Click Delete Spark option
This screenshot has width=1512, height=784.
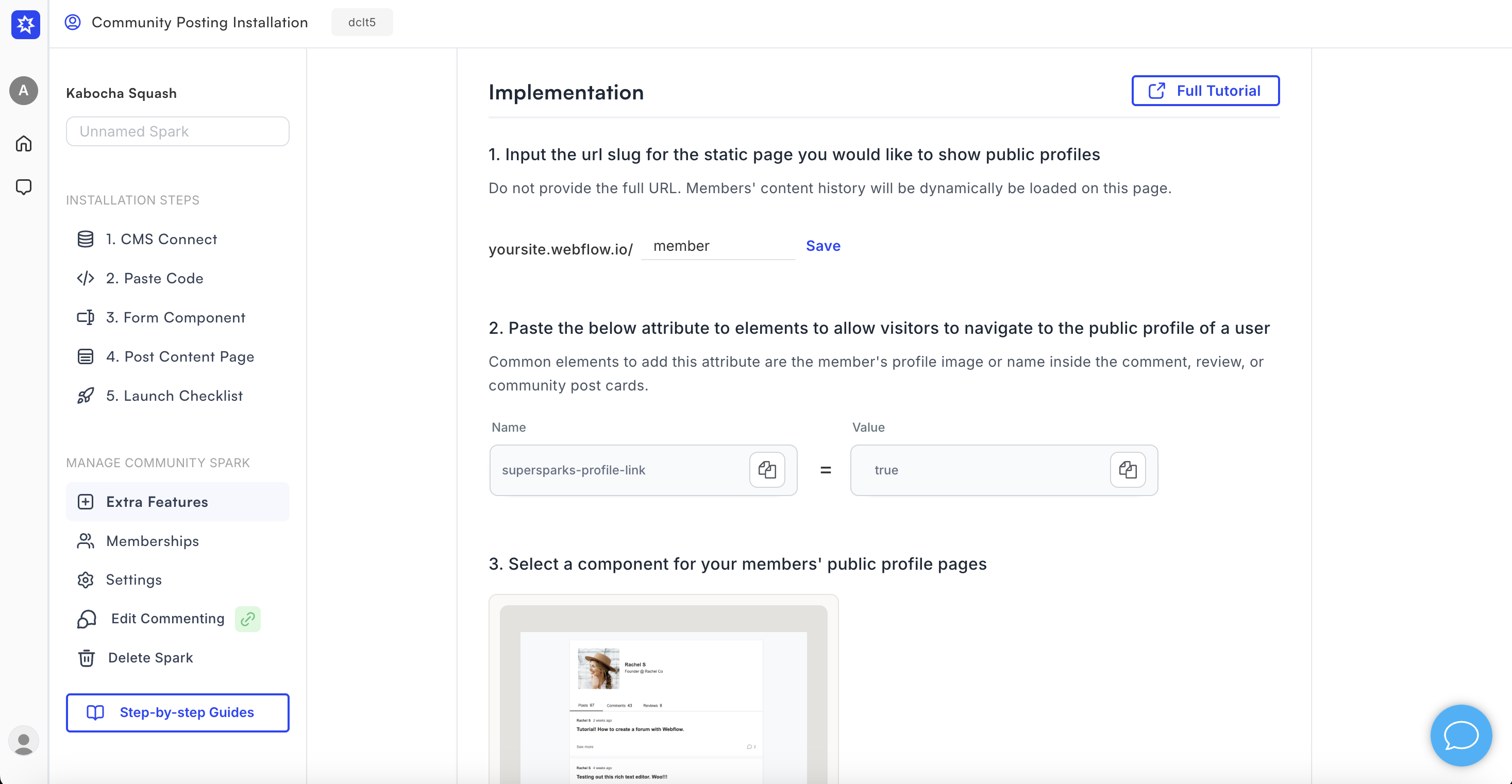point(149,658)
